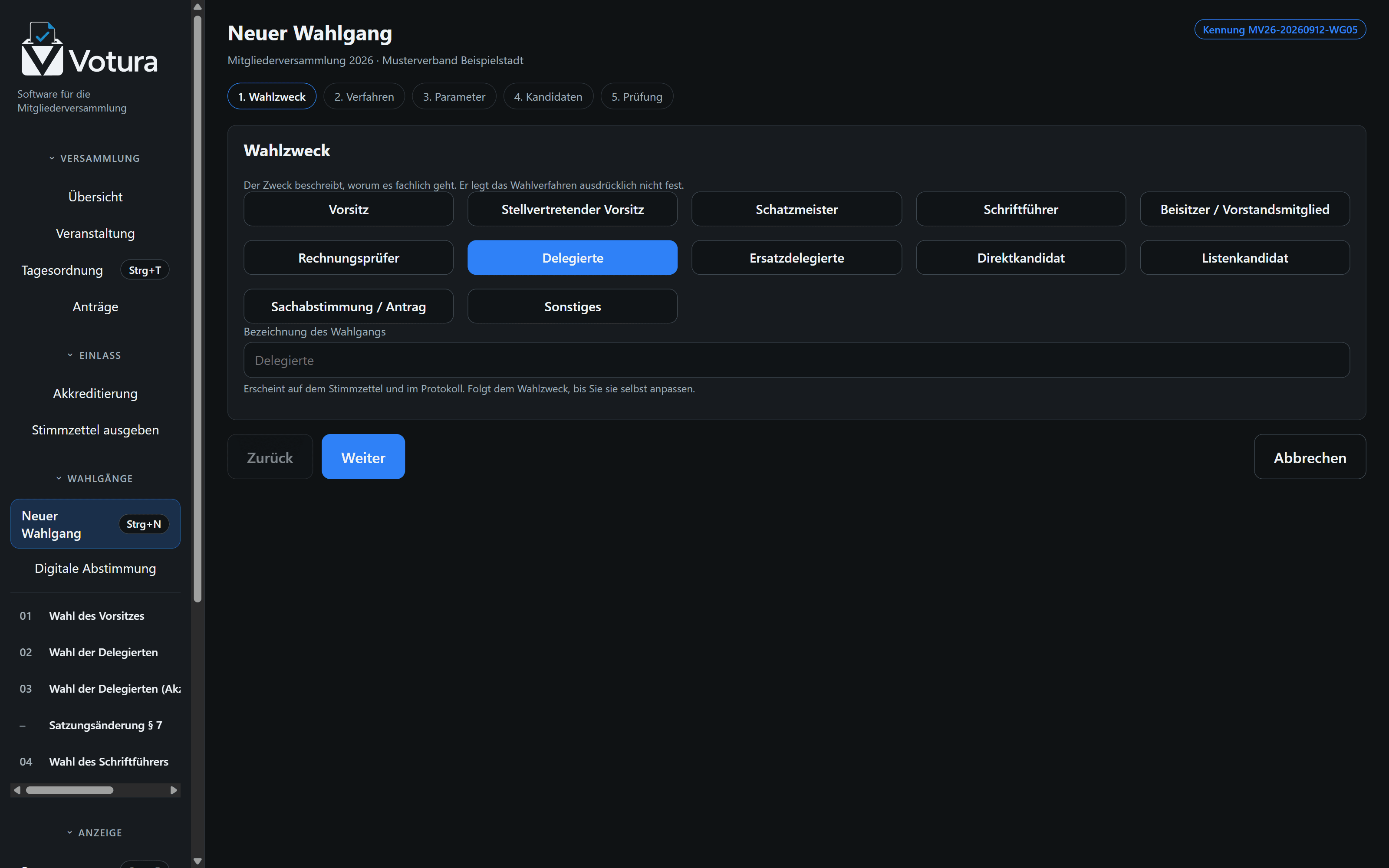Select Ersatzdelegierte option
This screenshot has height=868, width=1389.
[797, 258]
